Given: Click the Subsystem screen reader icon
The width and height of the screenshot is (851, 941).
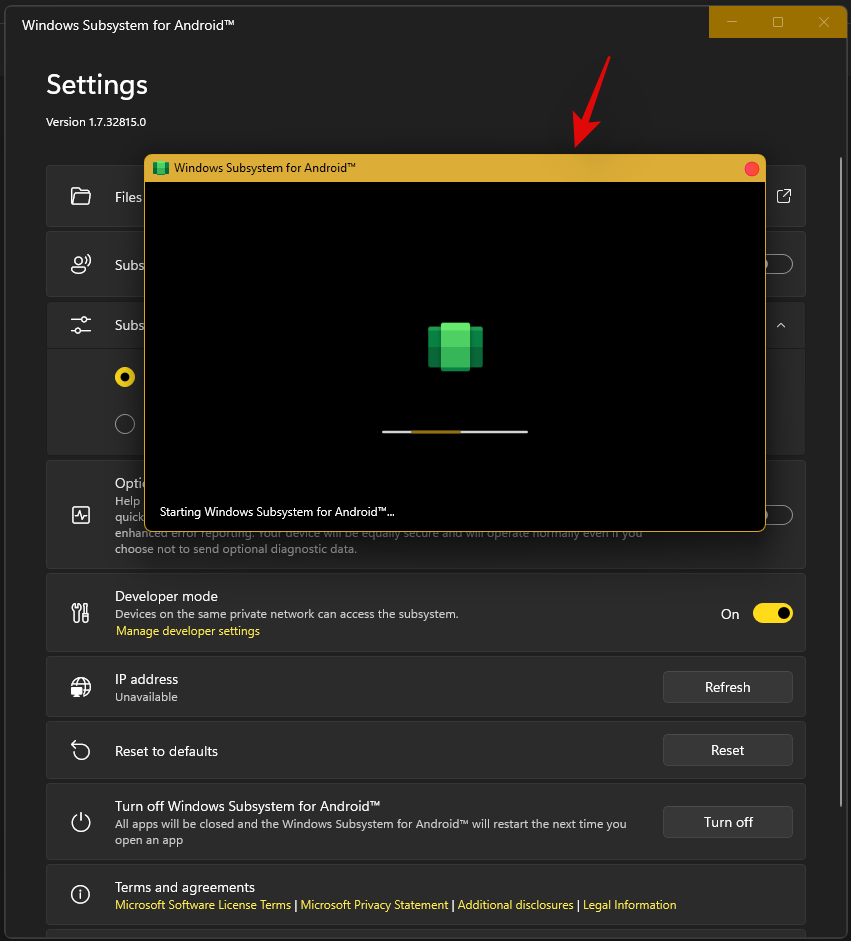Looking at the screenshot, I should [81, 265].
